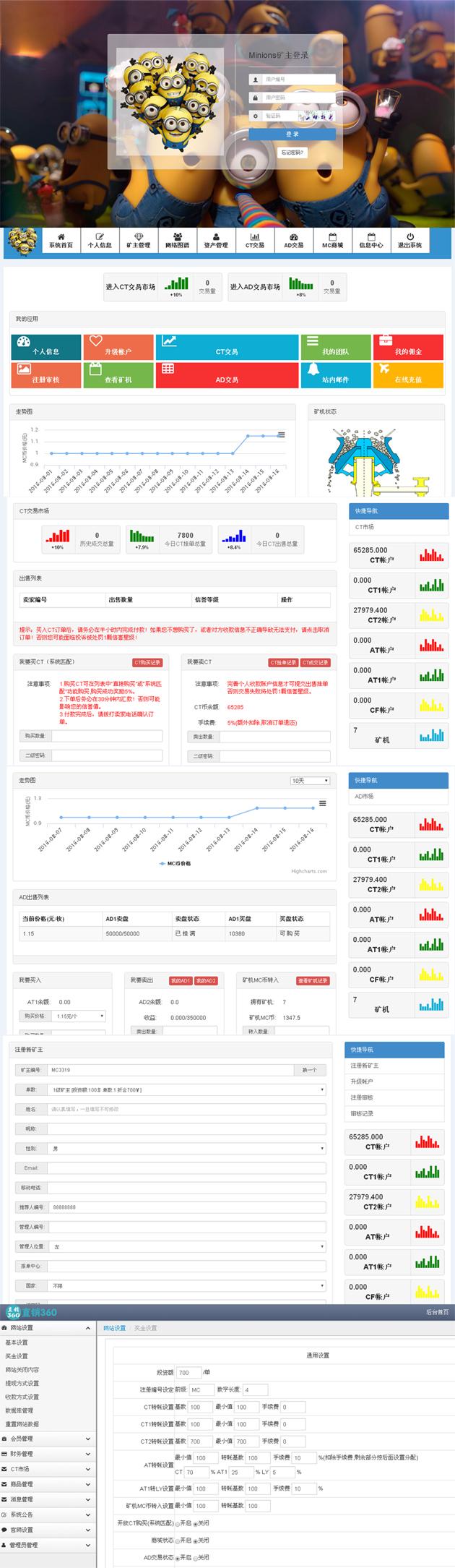Screen dimensions: 455x1568
Task: Open the 在线充值 airplane tile
Action: (408, 375)
